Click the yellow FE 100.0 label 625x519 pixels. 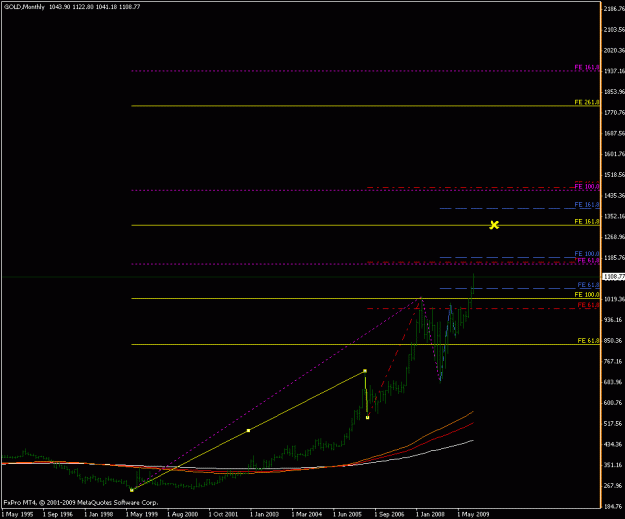[586, 295]
